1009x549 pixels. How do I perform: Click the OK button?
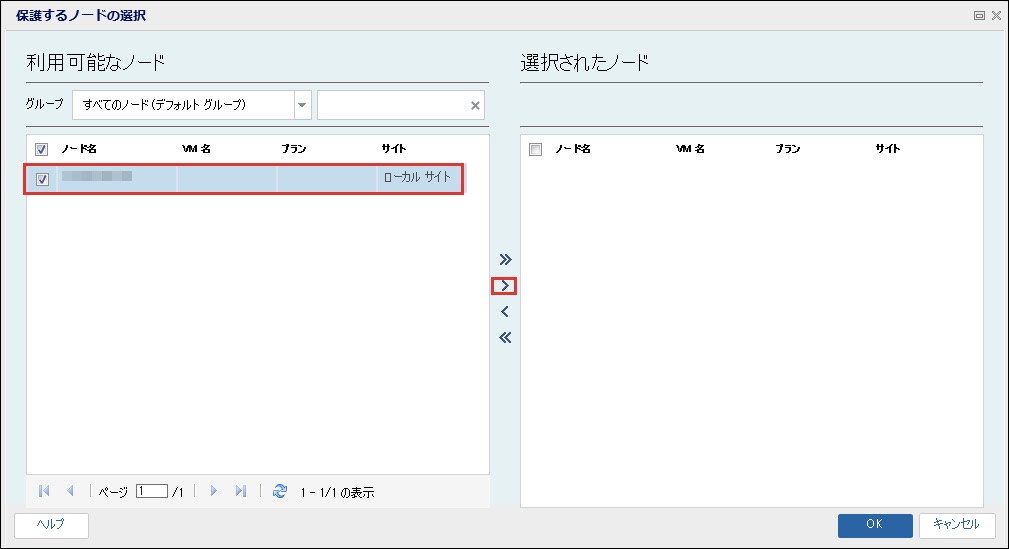tap(875, 525)
